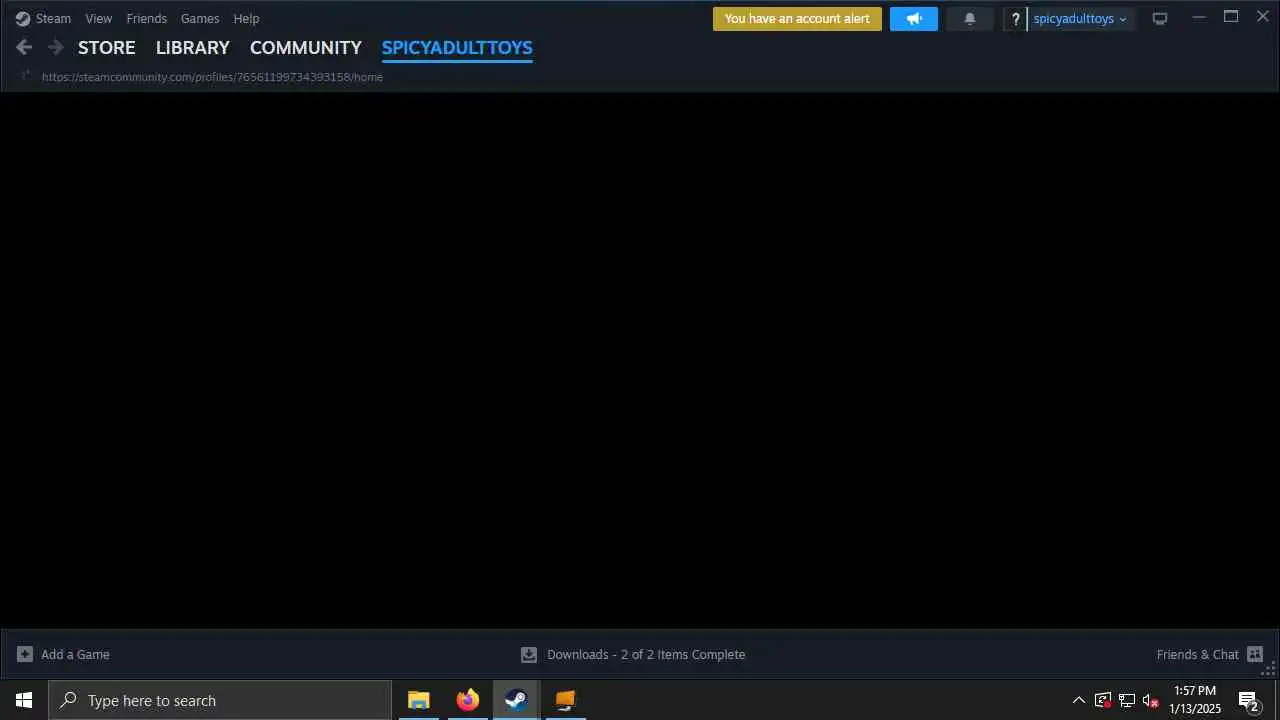Click the tray icon with red badge

[x=1103, y=700]
